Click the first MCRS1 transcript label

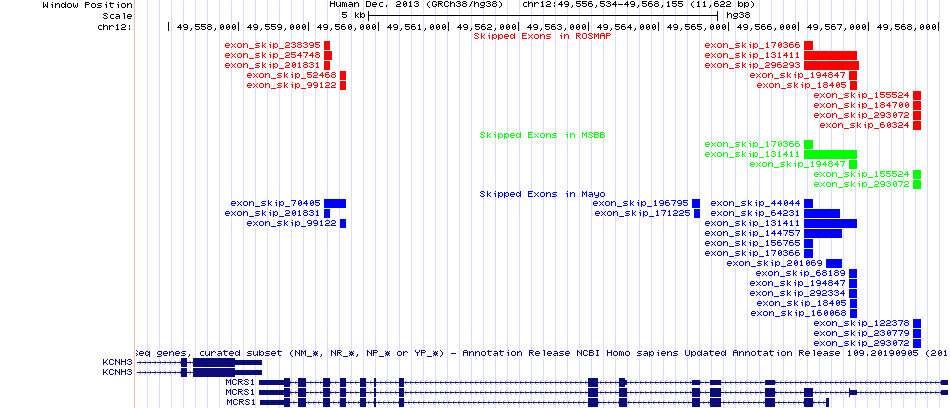241,382
